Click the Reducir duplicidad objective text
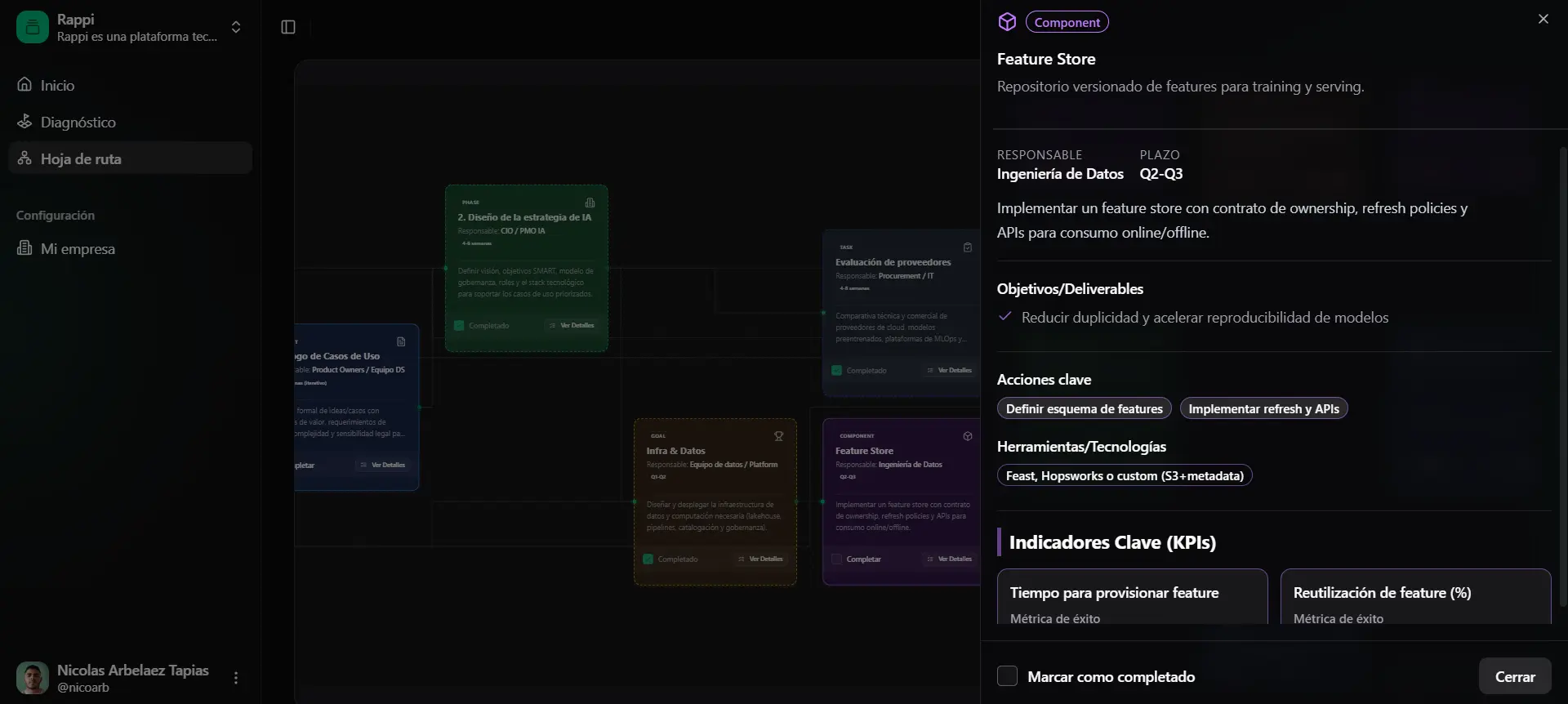The image size is (1568, 704). 1205,318
